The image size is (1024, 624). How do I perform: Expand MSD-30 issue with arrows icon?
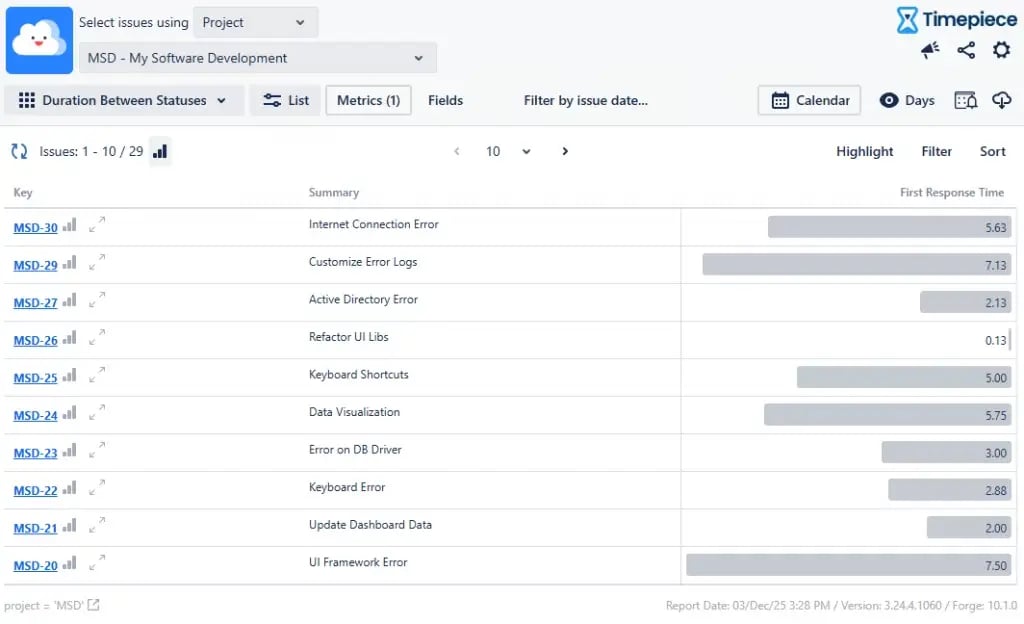point(97,226)
